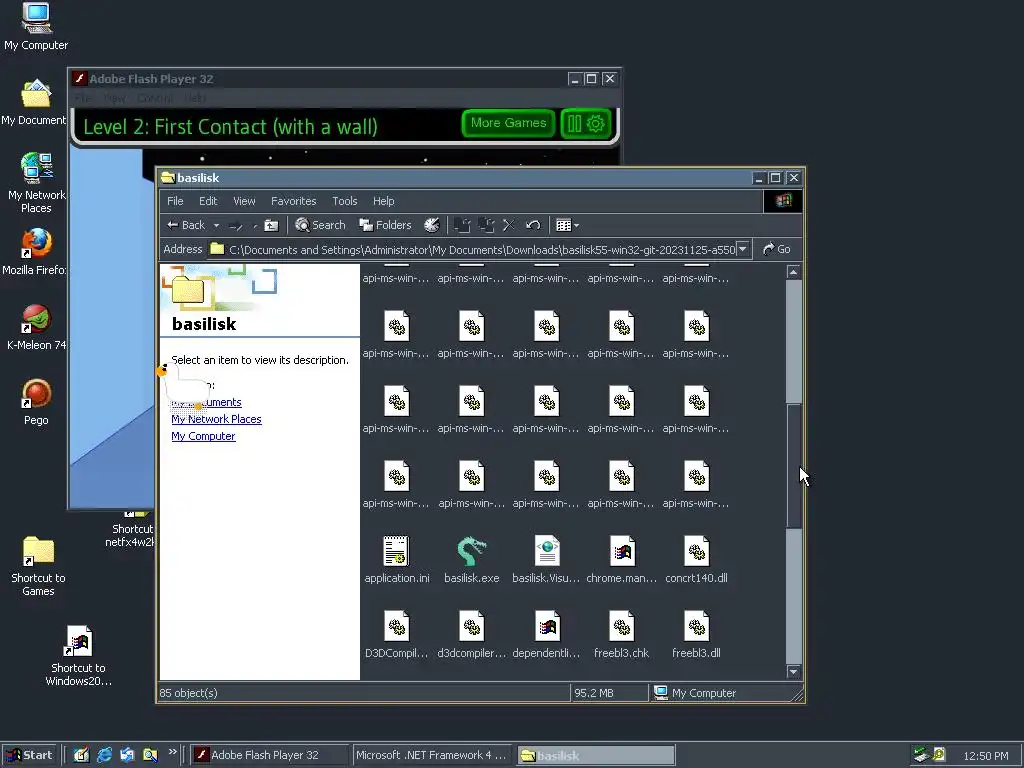
Task: Click Show Desktop quick launch icon
Action: [81, 755]
